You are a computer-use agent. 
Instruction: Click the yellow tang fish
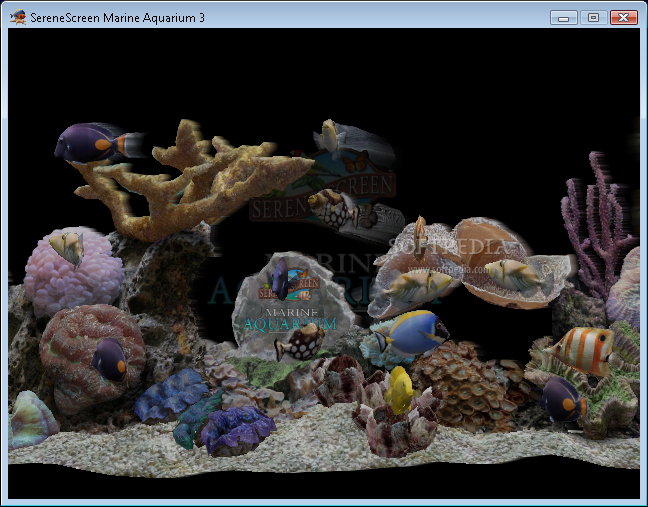[399, 390]
